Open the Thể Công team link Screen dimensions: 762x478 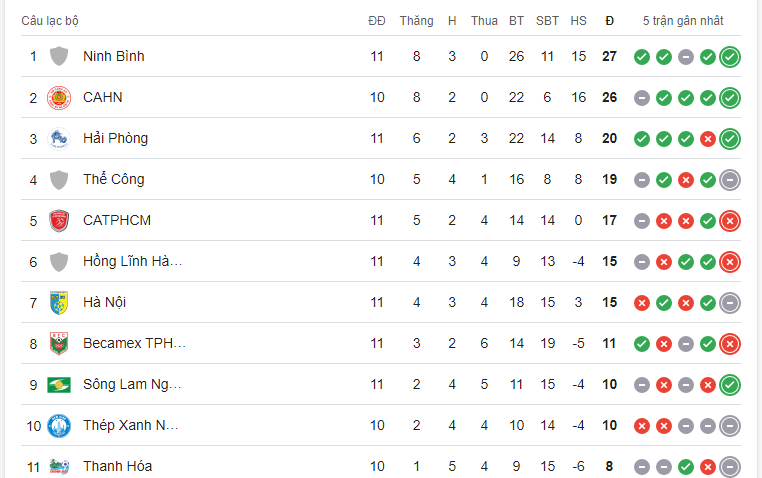point(113,179)
